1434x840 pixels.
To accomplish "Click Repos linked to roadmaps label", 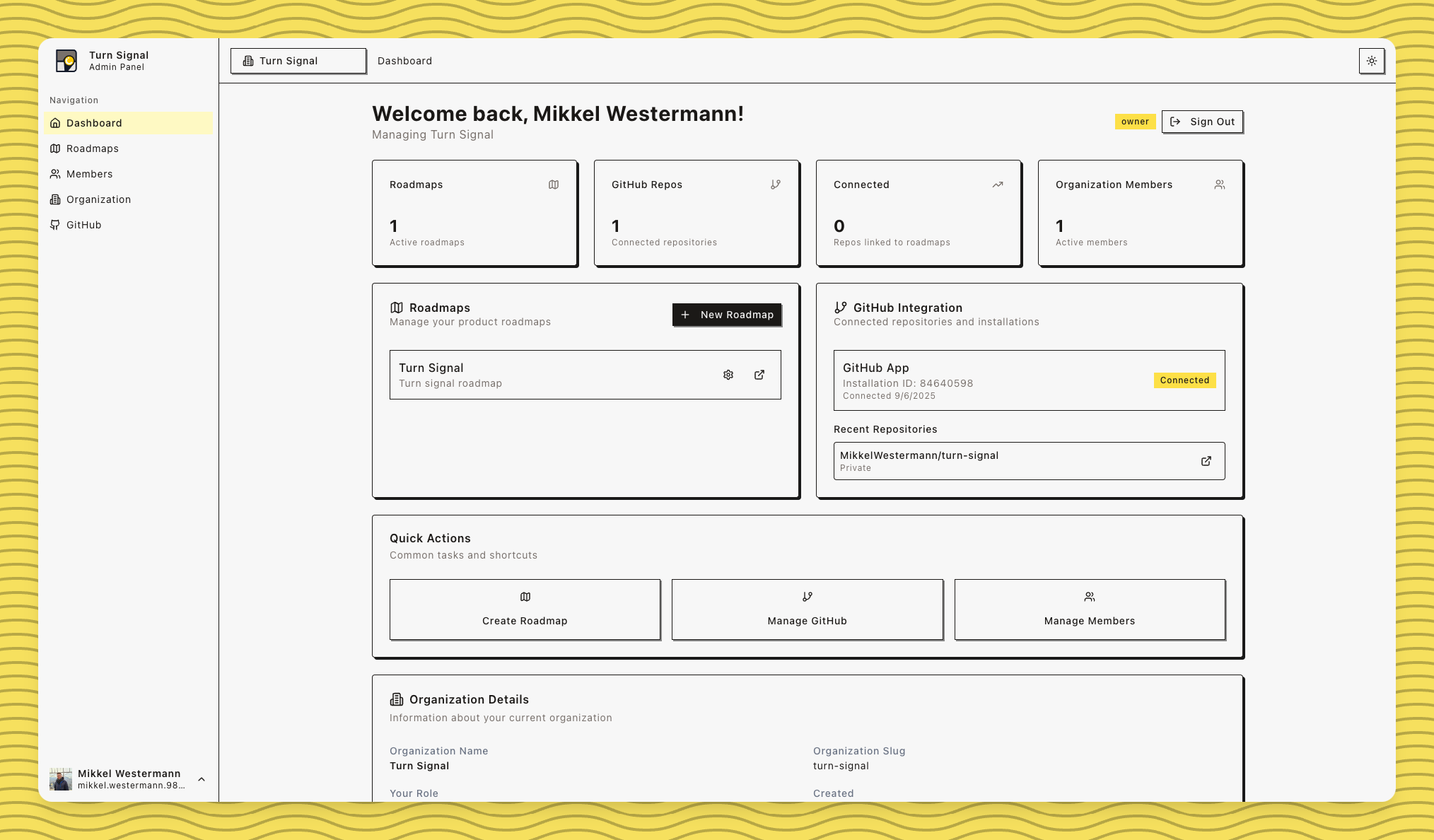I will (892, 243).
